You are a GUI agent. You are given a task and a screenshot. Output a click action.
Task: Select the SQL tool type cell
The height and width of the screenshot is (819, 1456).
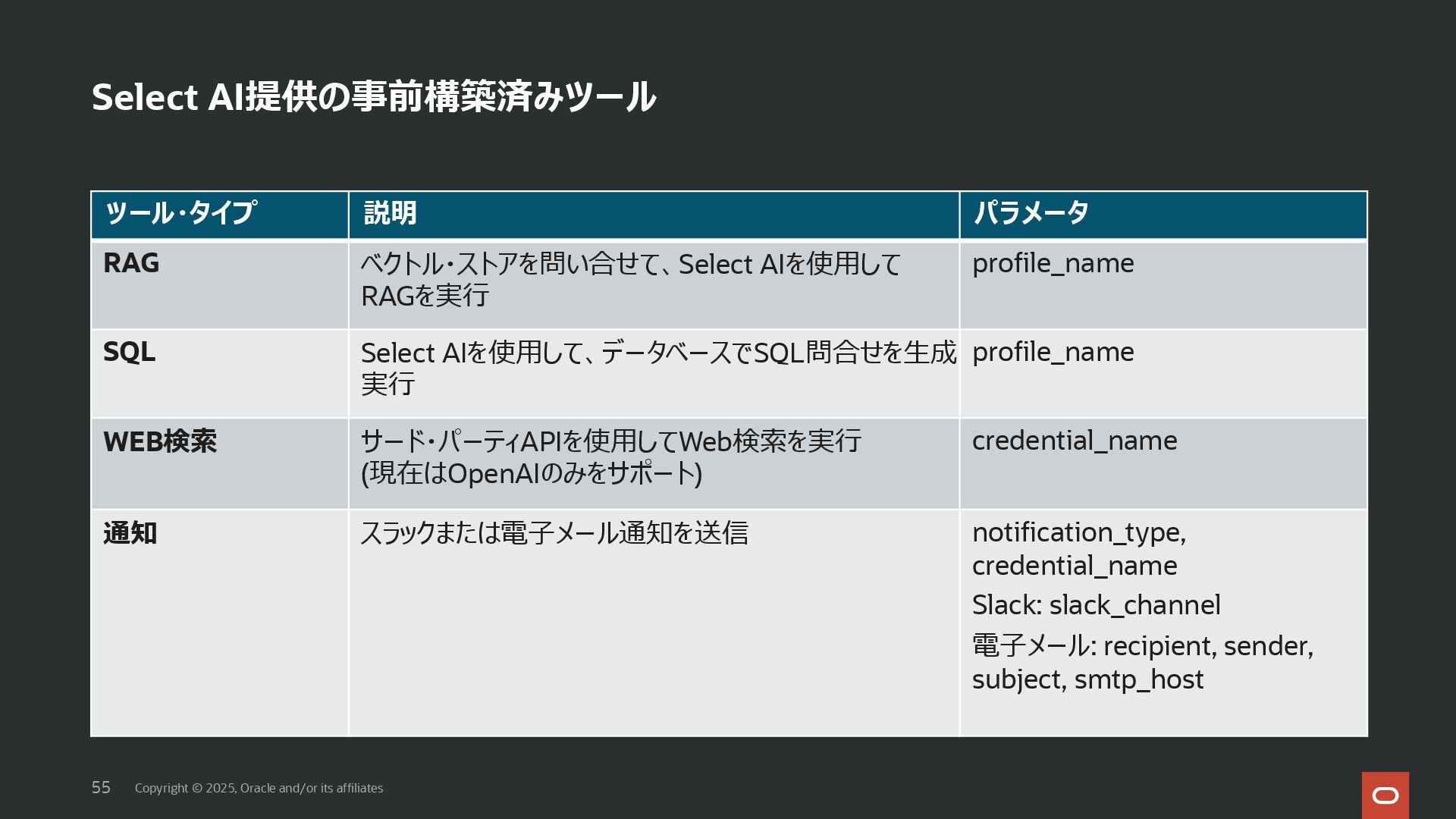pos(129,352)
